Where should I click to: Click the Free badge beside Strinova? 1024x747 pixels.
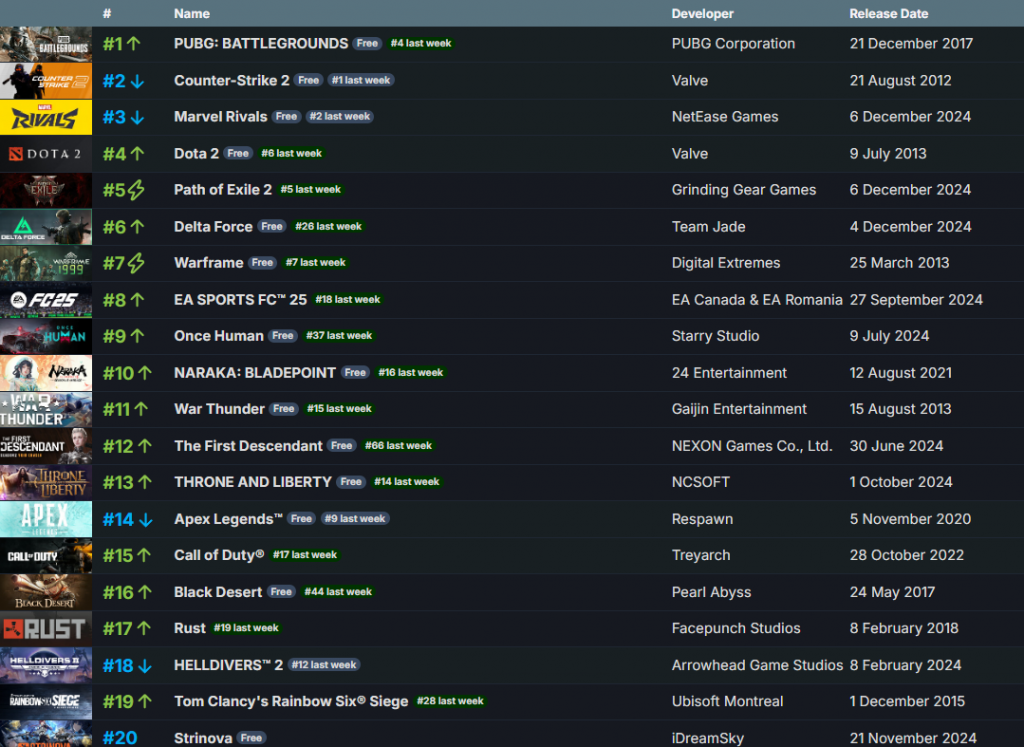click(x=251, y=738)
